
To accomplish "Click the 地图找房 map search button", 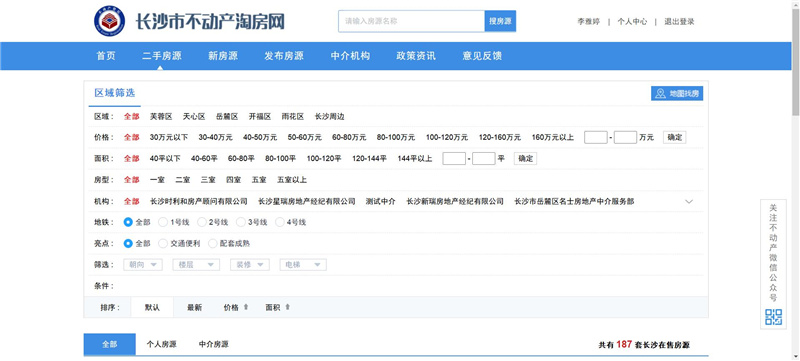I will (677, 94).
